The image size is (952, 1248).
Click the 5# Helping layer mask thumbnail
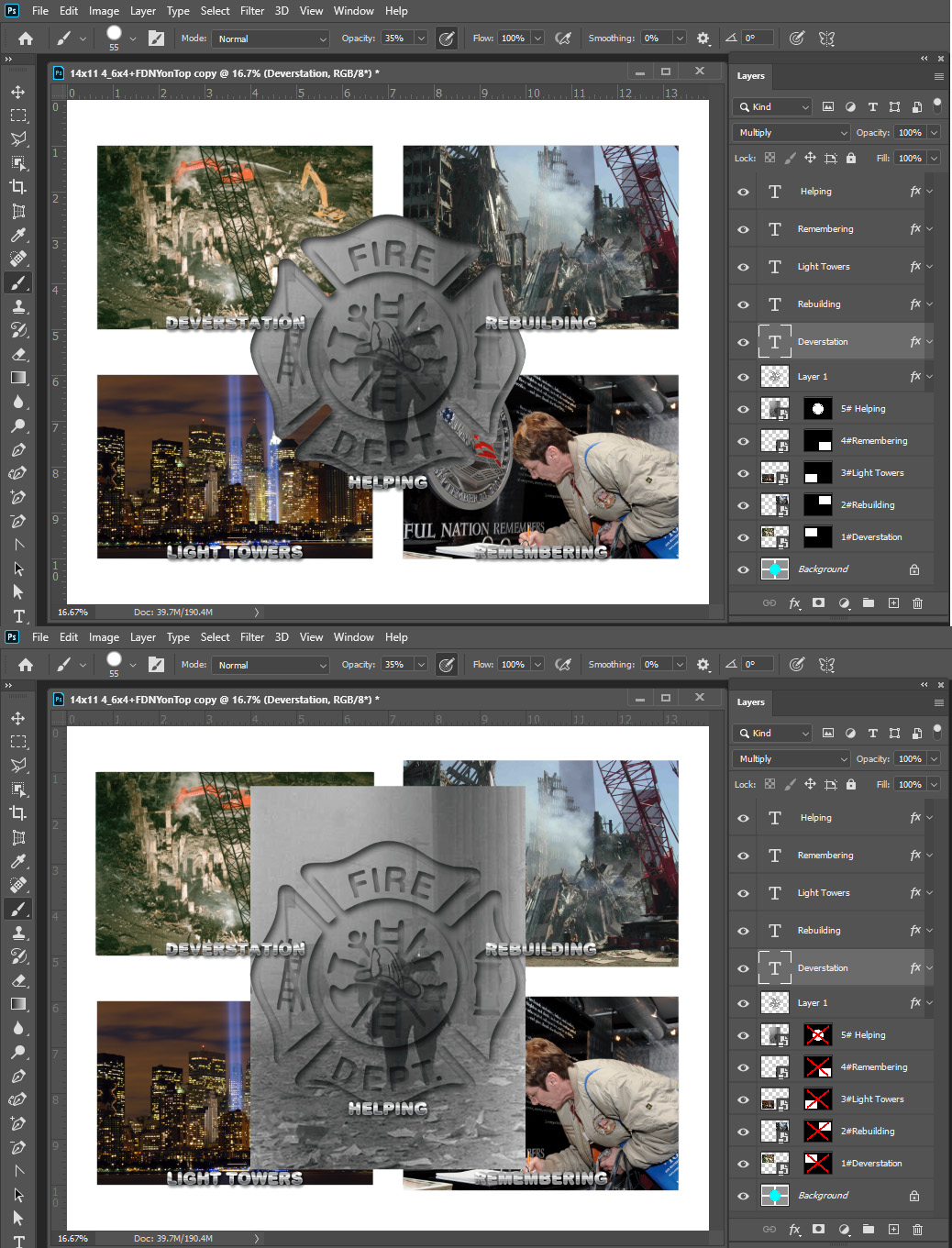[x=816, y=408]
